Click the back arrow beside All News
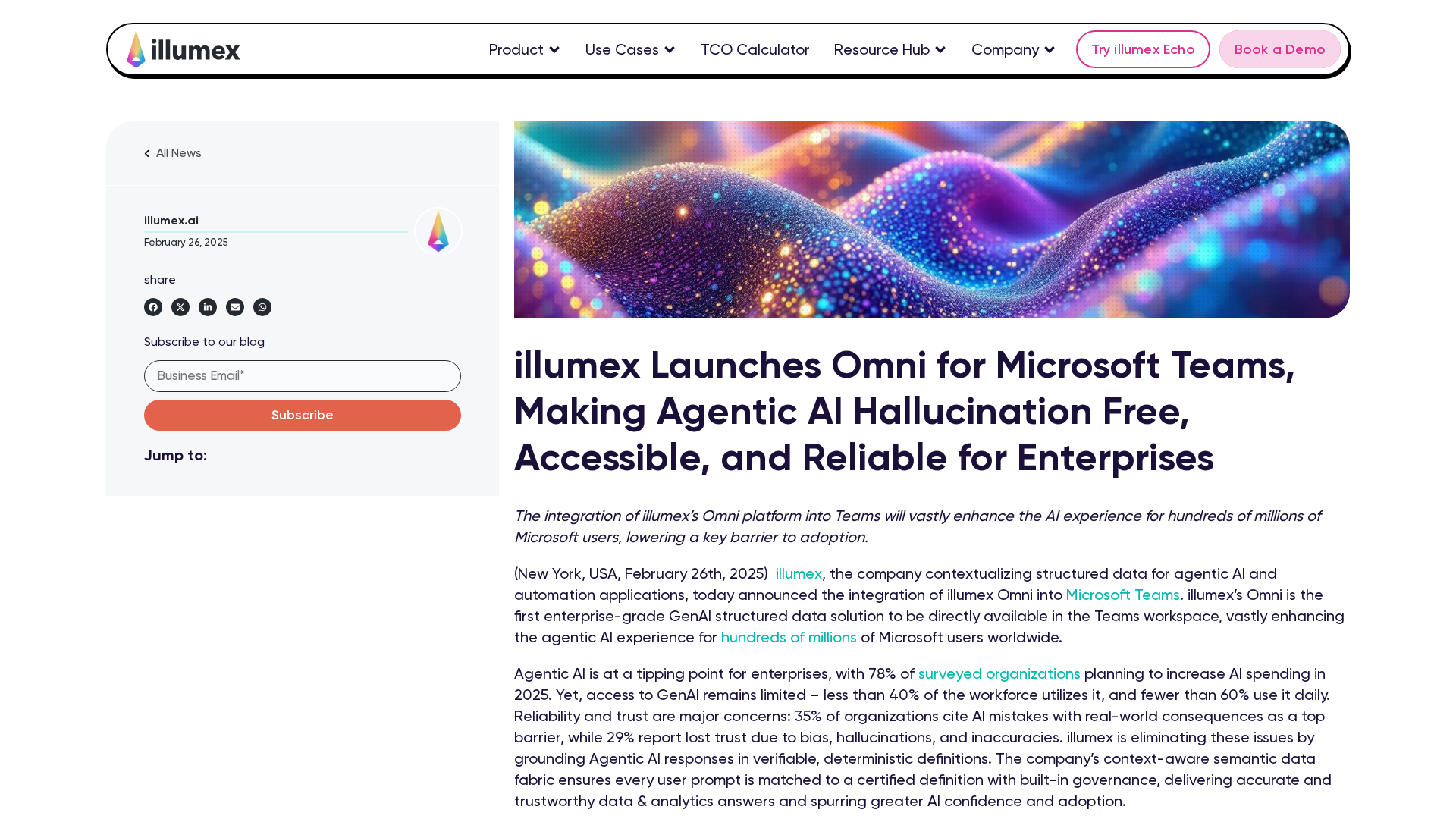Viewport: 1456px width, 819px height. click(147, 154)
